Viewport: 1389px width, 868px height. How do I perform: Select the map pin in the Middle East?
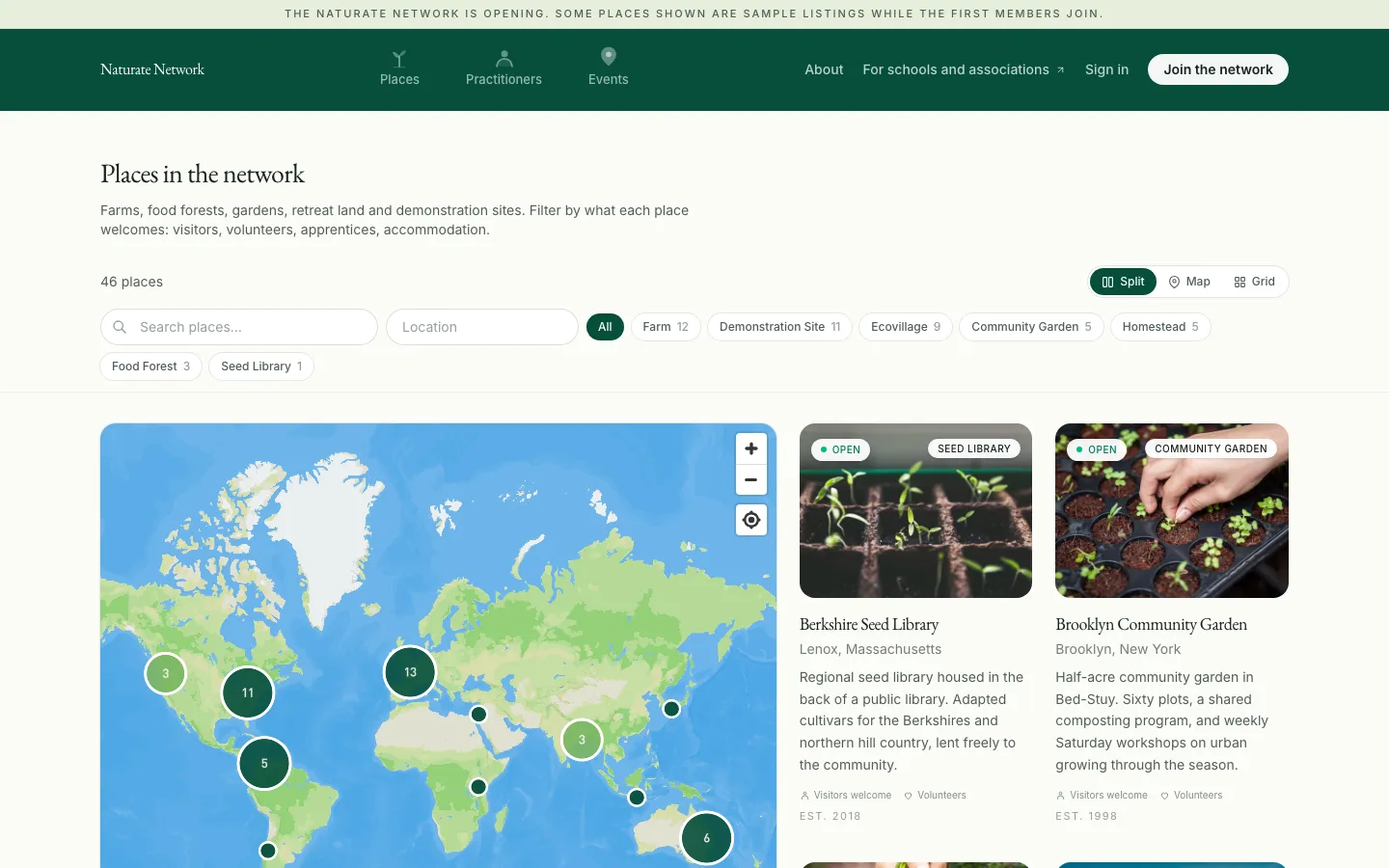tap(478, 715)
